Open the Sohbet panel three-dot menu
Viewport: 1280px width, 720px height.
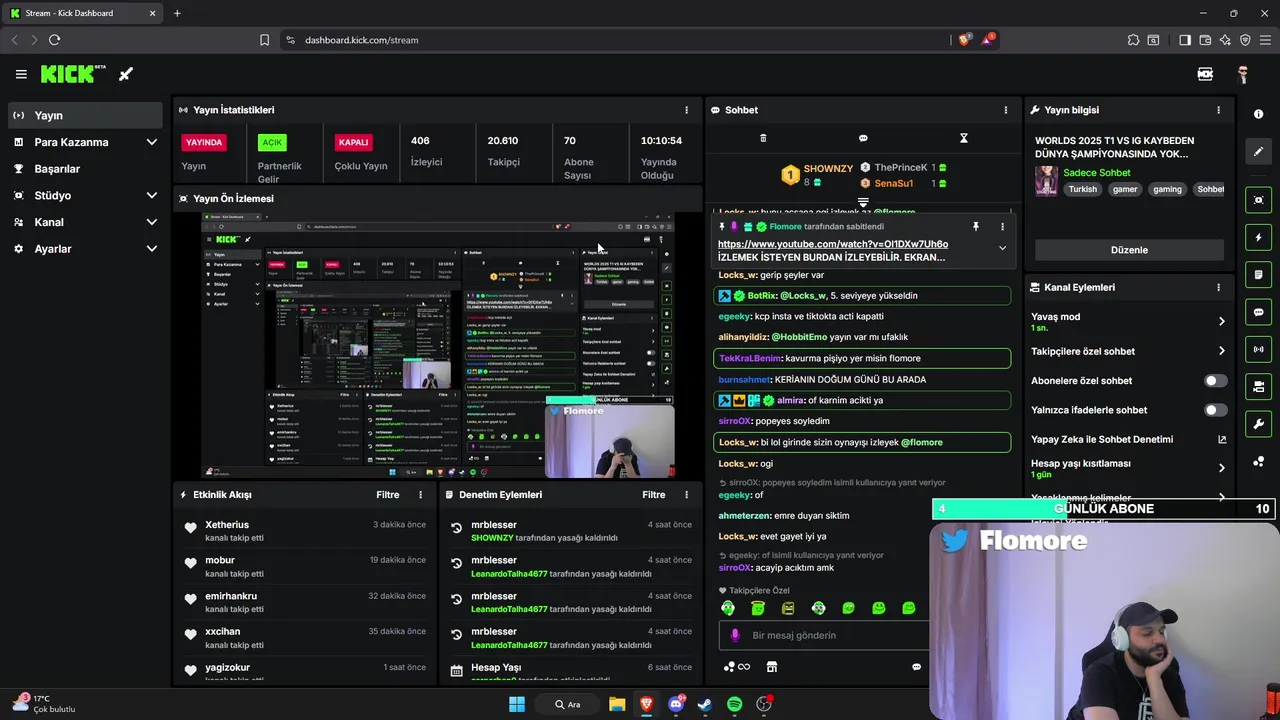[1006, 110]
